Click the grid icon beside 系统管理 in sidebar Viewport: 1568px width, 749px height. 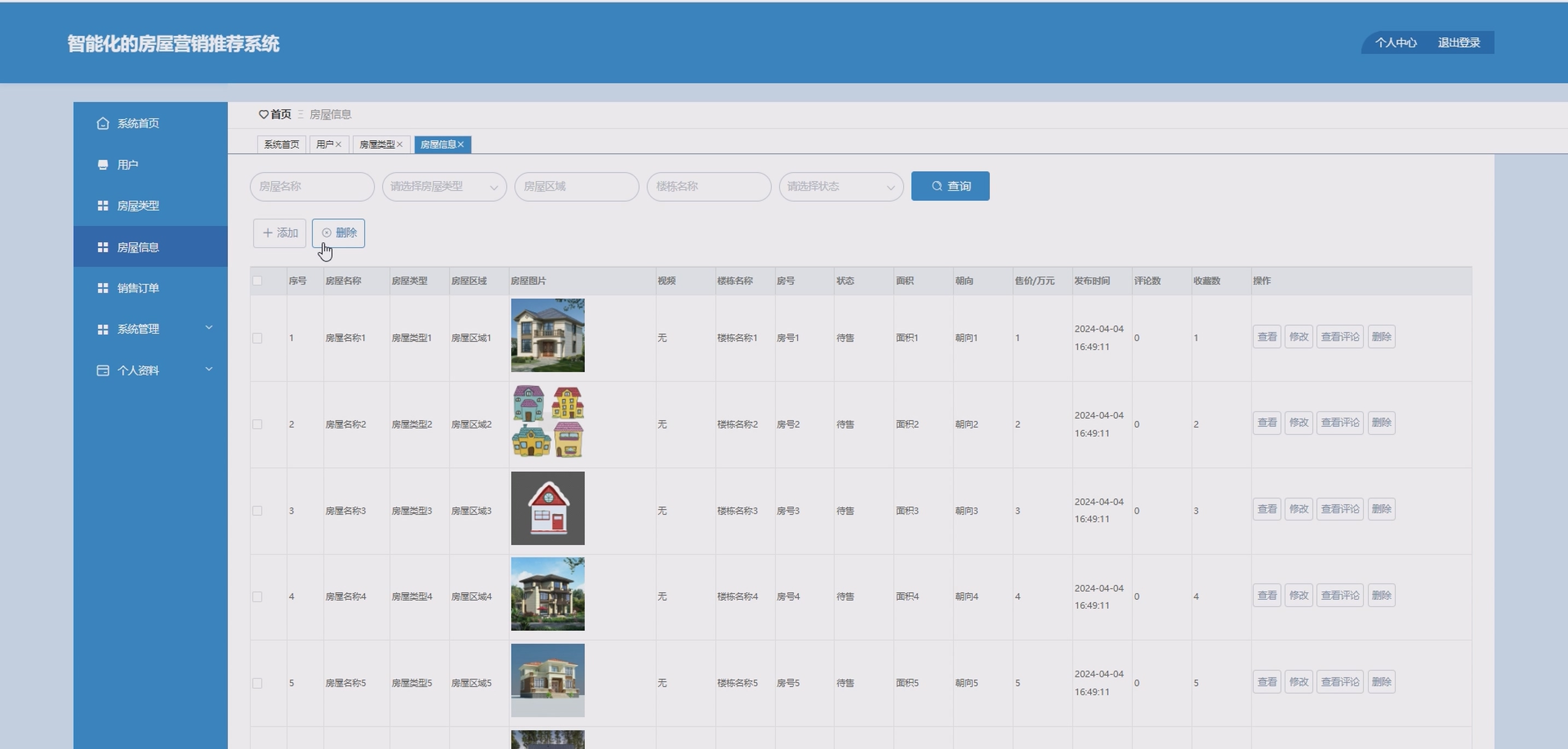(103, 329)
